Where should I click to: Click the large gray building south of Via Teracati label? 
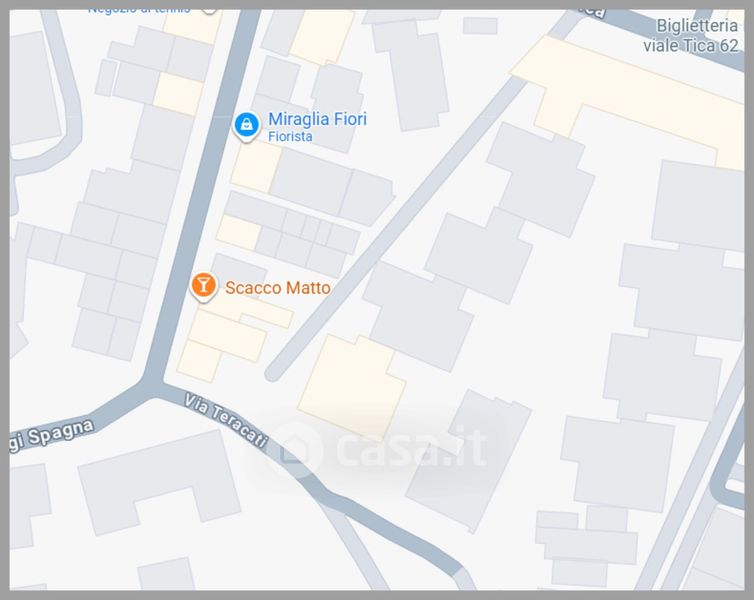pyautogui.click(x=160, y=481)
